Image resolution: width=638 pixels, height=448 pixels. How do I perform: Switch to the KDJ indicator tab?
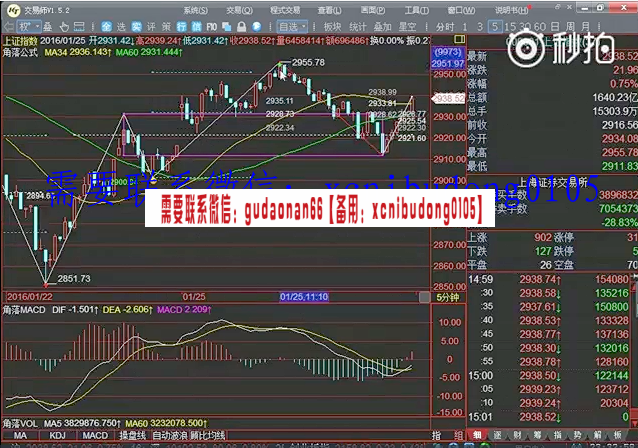[57, 436]
